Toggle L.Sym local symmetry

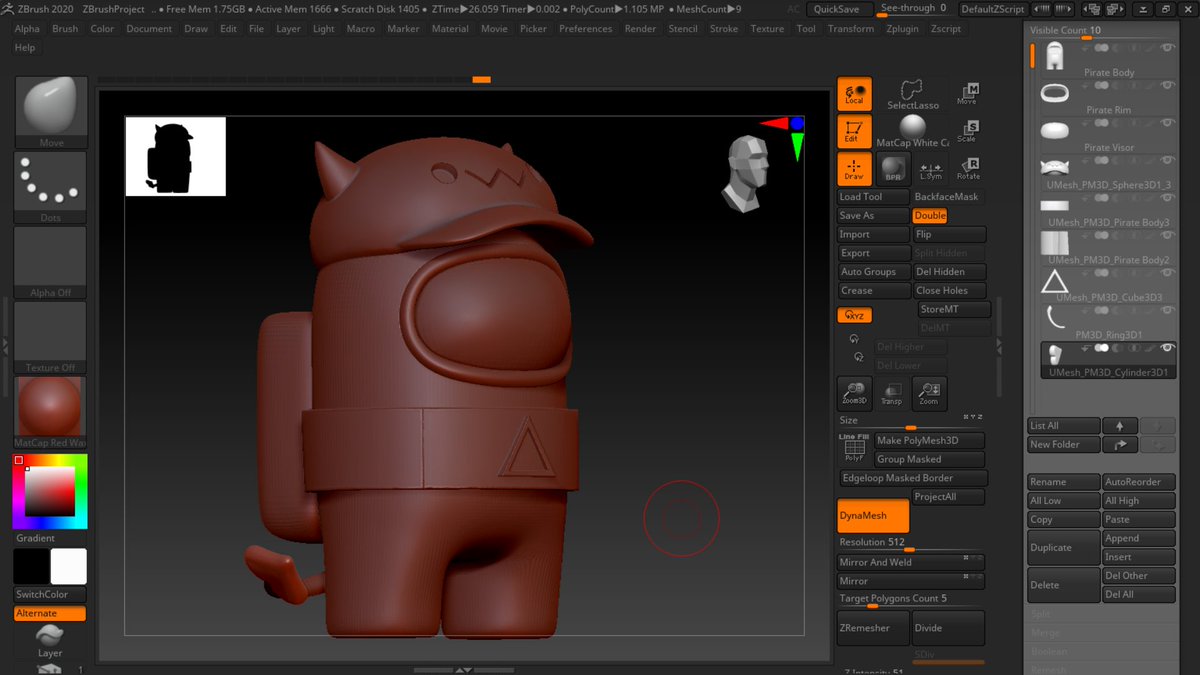[x=931, y=168]
